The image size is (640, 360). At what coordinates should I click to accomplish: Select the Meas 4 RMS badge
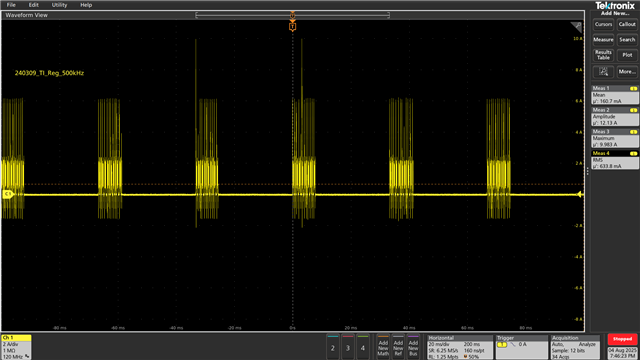coord(615,160)
